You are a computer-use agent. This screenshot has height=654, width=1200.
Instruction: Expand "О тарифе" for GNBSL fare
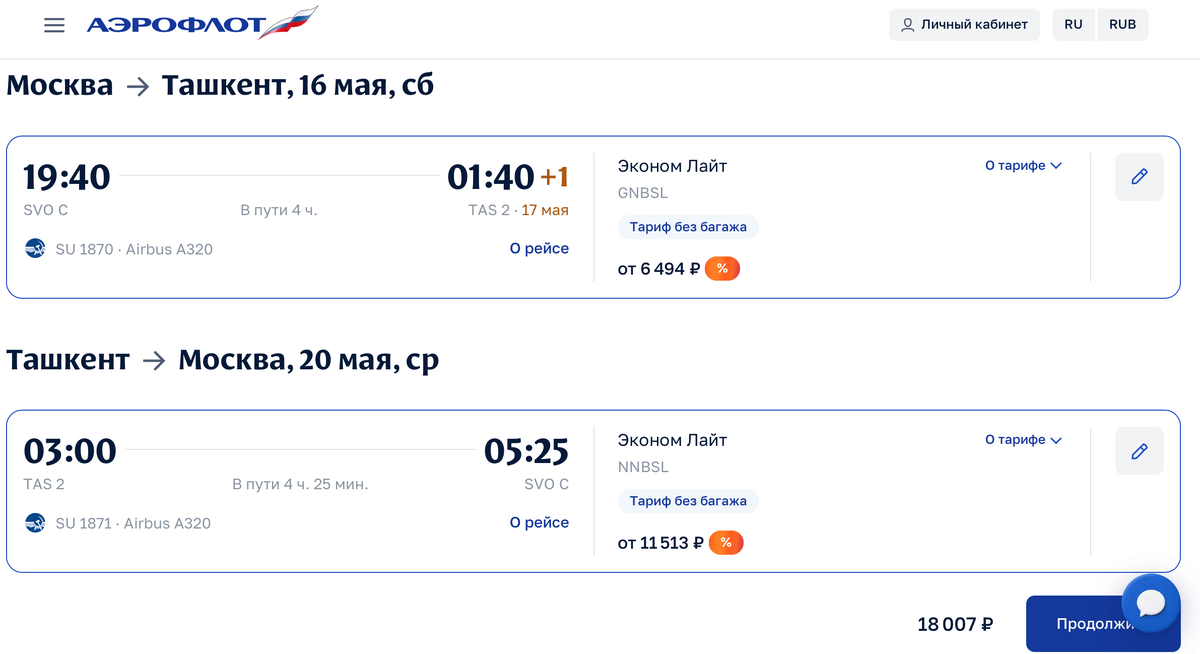click(x=1023, y=166)
